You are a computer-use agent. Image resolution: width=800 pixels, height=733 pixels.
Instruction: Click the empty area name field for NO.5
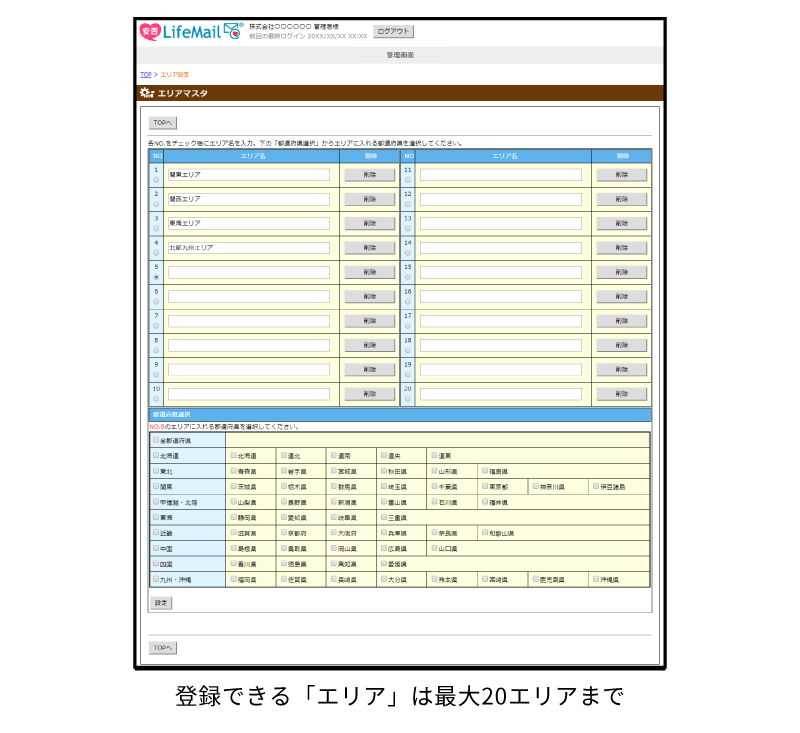point(250,273)
